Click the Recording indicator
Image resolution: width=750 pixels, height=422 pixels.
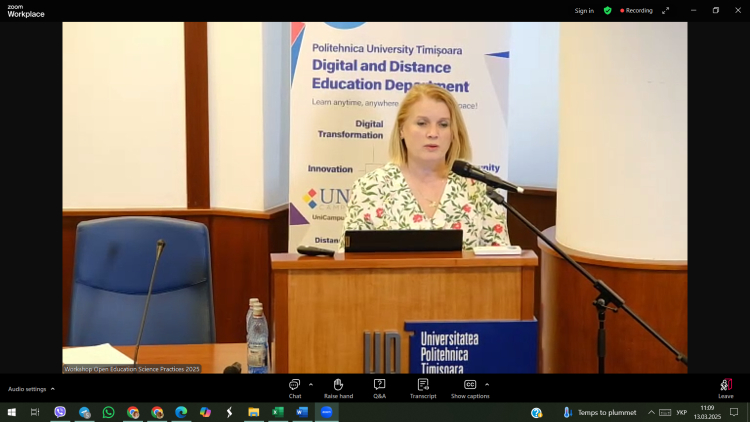636,11
